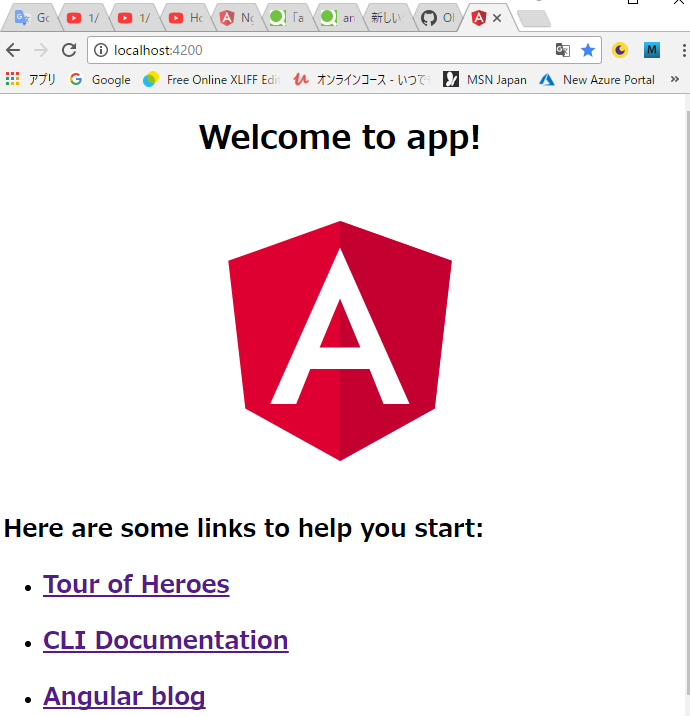Viewport: 690px width, 716px height.
Task: Click the bookmark star icon
Action: pyautogui.click(x=588, y=50)
